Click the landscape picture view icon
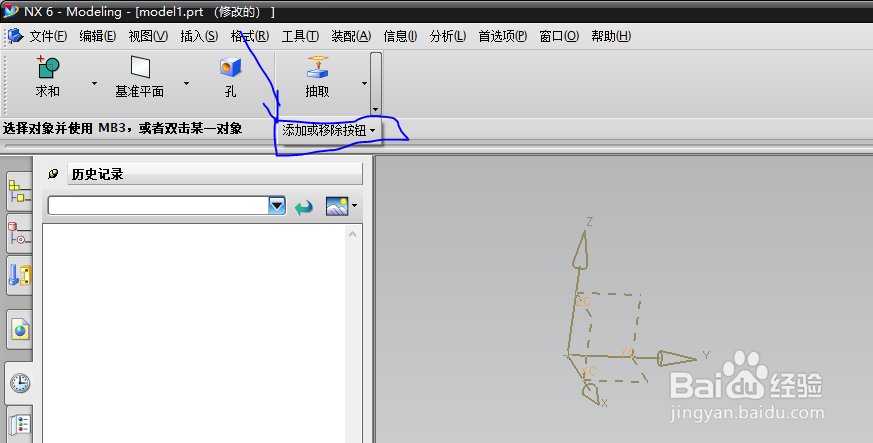873x443 pixels. [x=337, y=206]
